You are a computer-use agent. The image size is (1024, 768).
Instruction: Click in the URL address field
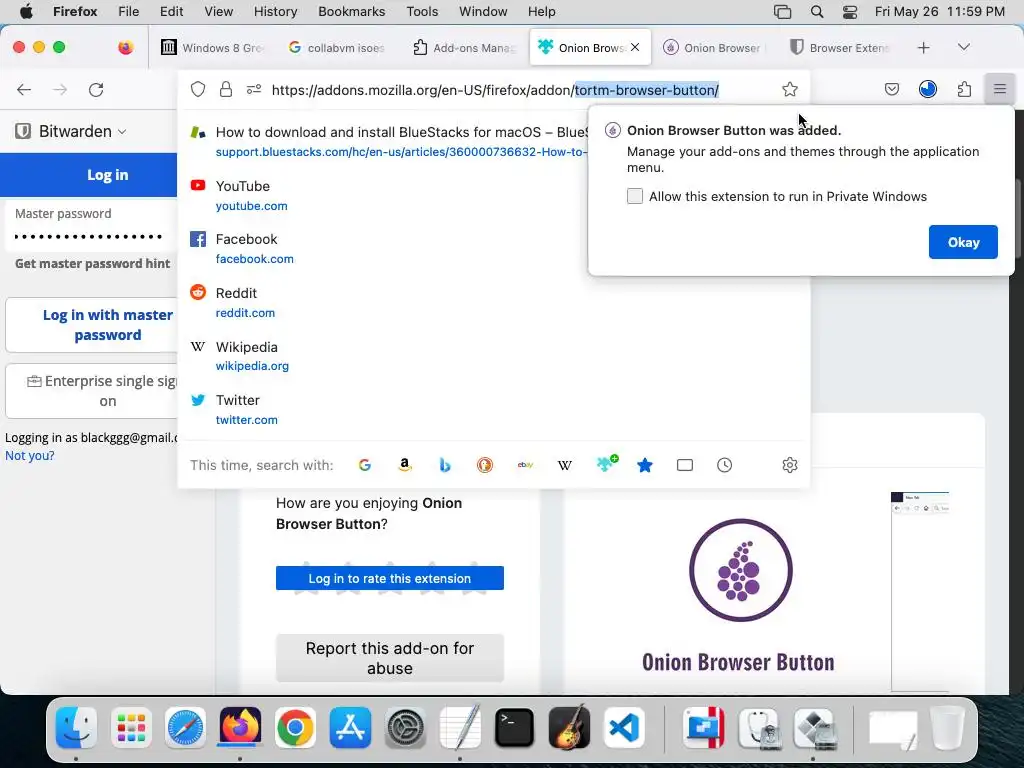pos(495,89)
